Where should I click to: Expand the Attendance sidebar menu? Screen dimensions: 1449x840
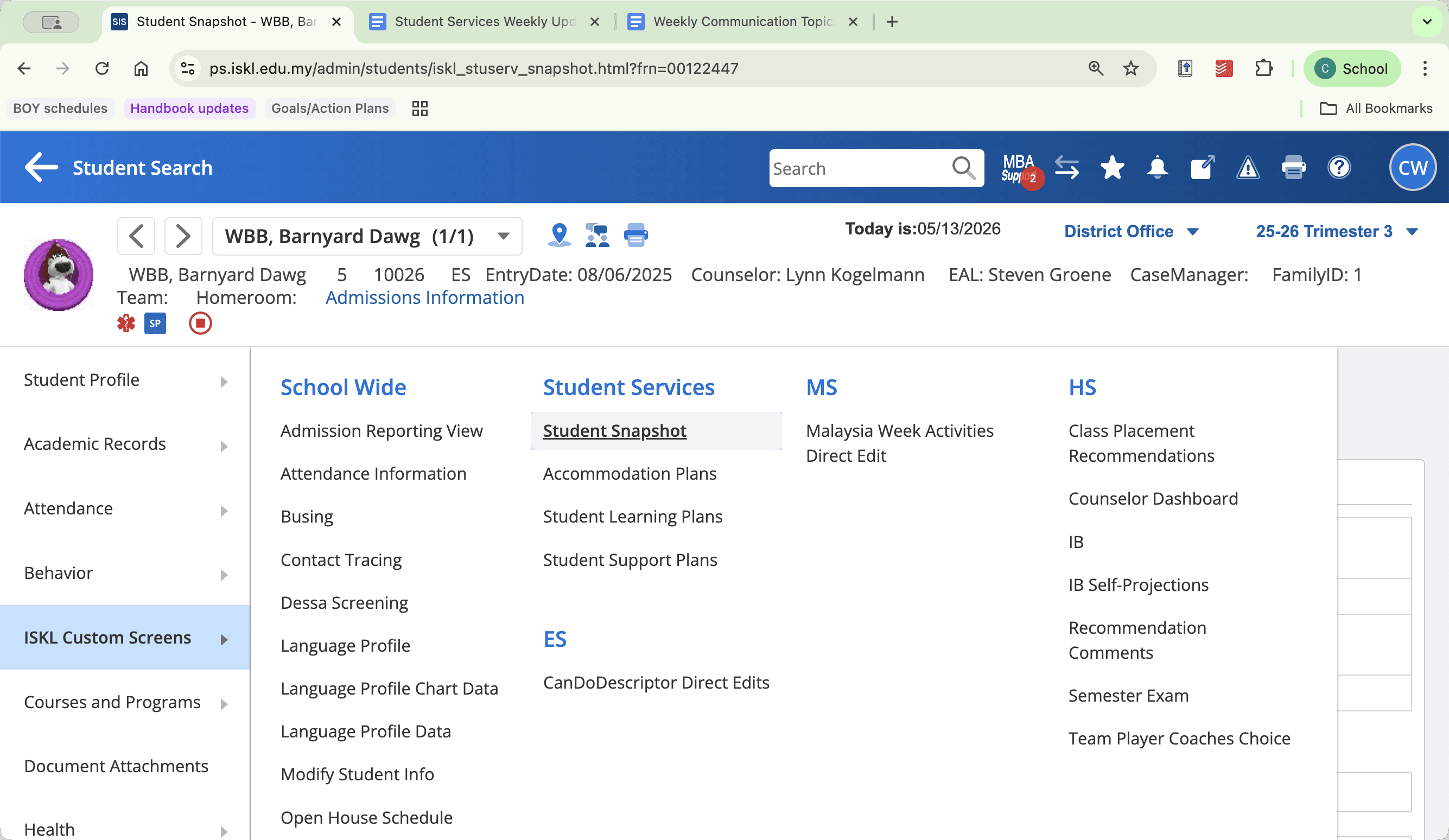125,509
